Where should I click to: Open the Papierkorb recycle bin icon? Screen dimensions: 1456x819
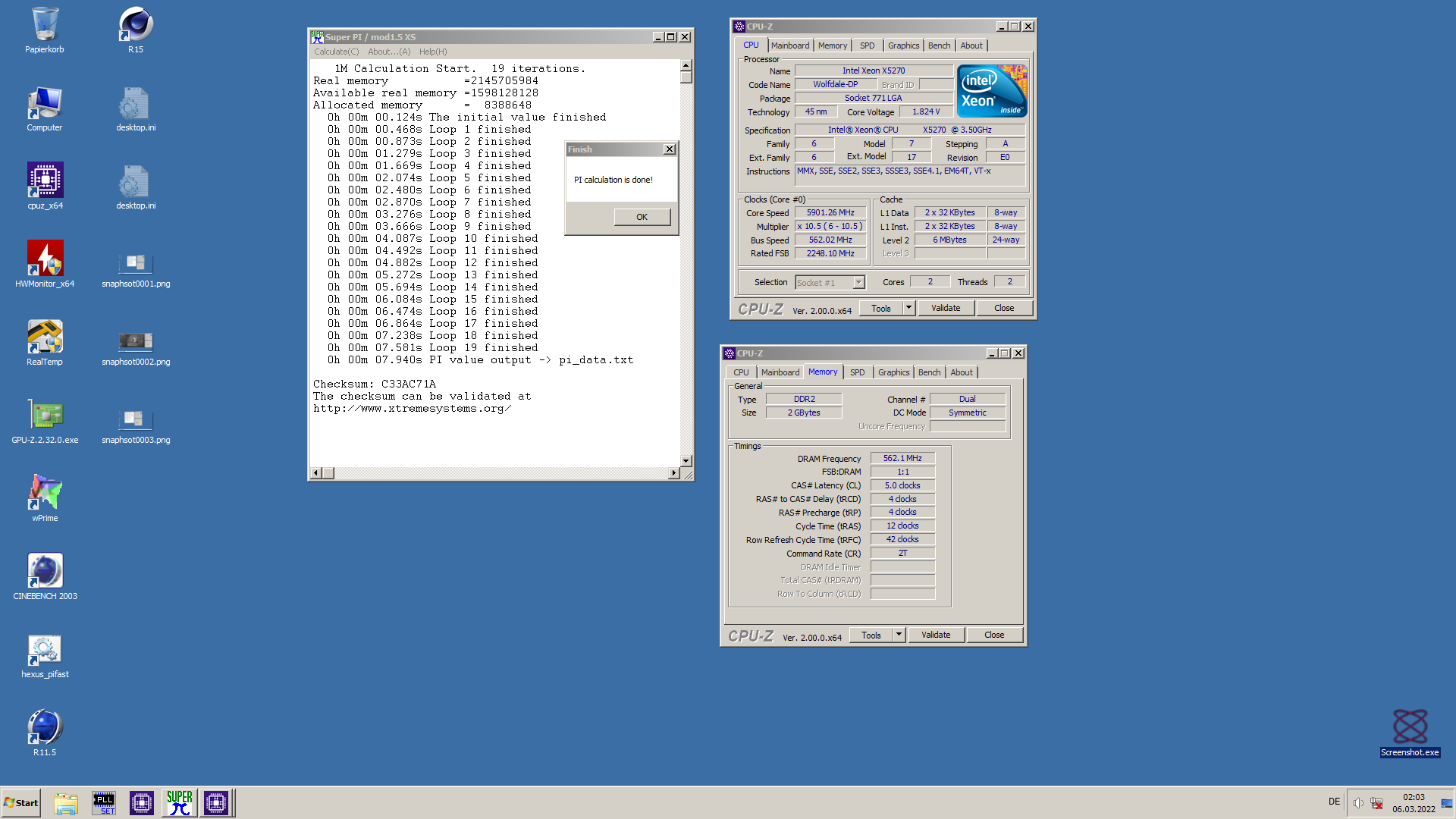click(45, 30)
